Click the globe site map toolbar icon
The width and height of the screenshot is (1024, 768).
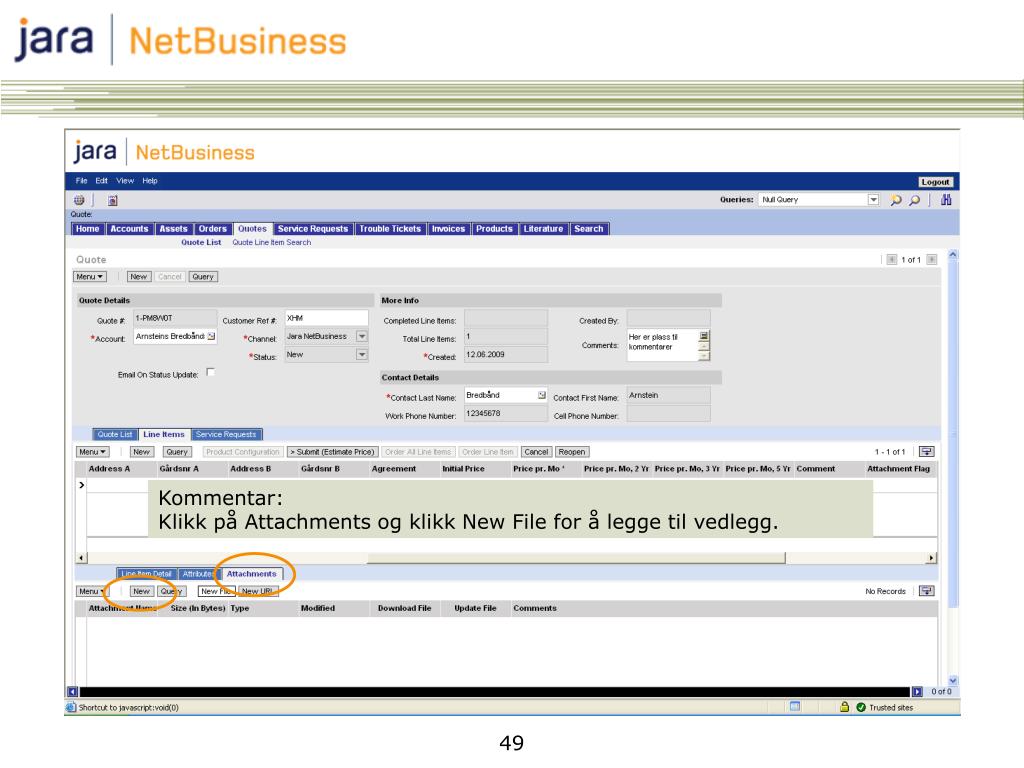[x=79, y=200]
